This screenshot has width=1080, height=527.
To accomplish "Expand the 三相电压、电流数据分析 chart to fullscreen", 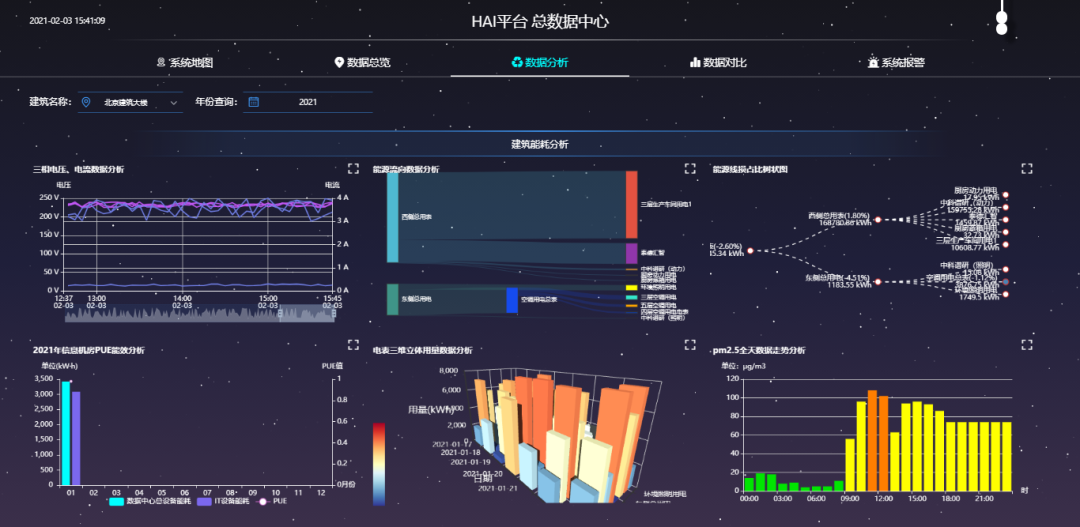I will (x=353, y=169).
